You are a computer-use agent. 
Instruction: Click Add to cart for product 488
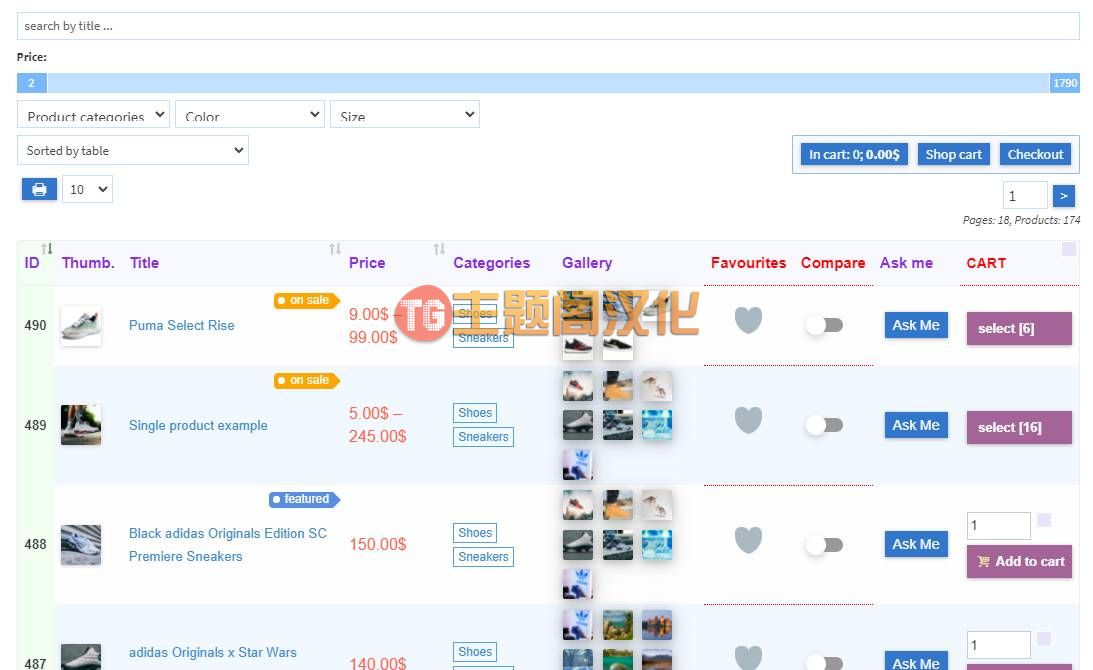click(1019, 561)
